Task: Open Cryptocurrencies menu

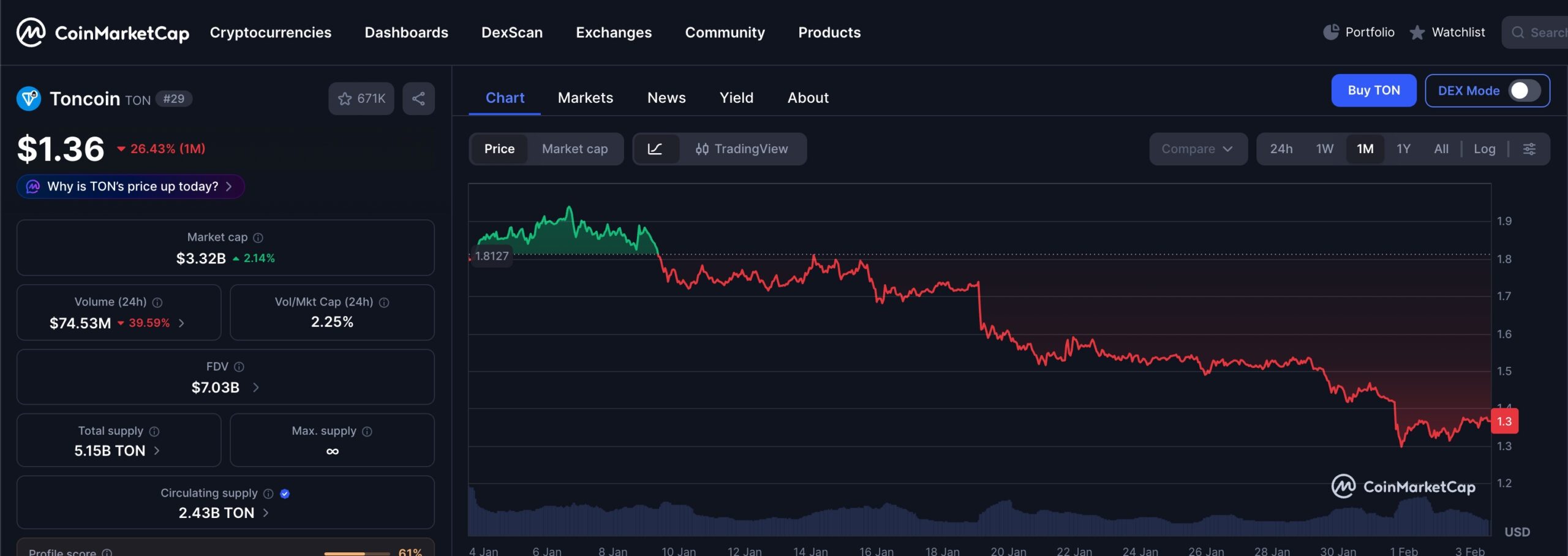Action: click(271, 32)
